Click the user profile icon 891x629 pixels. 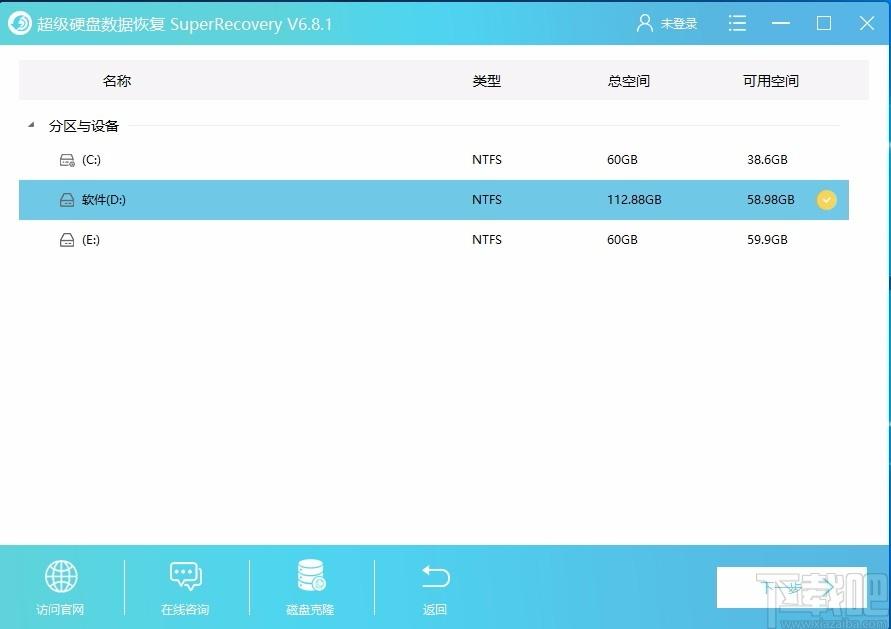pyautogui.click(x=644, y=23)
